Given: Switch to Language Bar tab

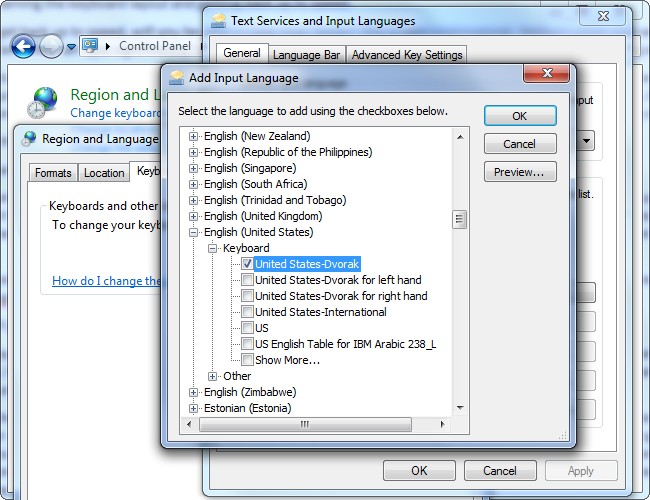Looking at the screenshot, I should [x=306, y=55].
